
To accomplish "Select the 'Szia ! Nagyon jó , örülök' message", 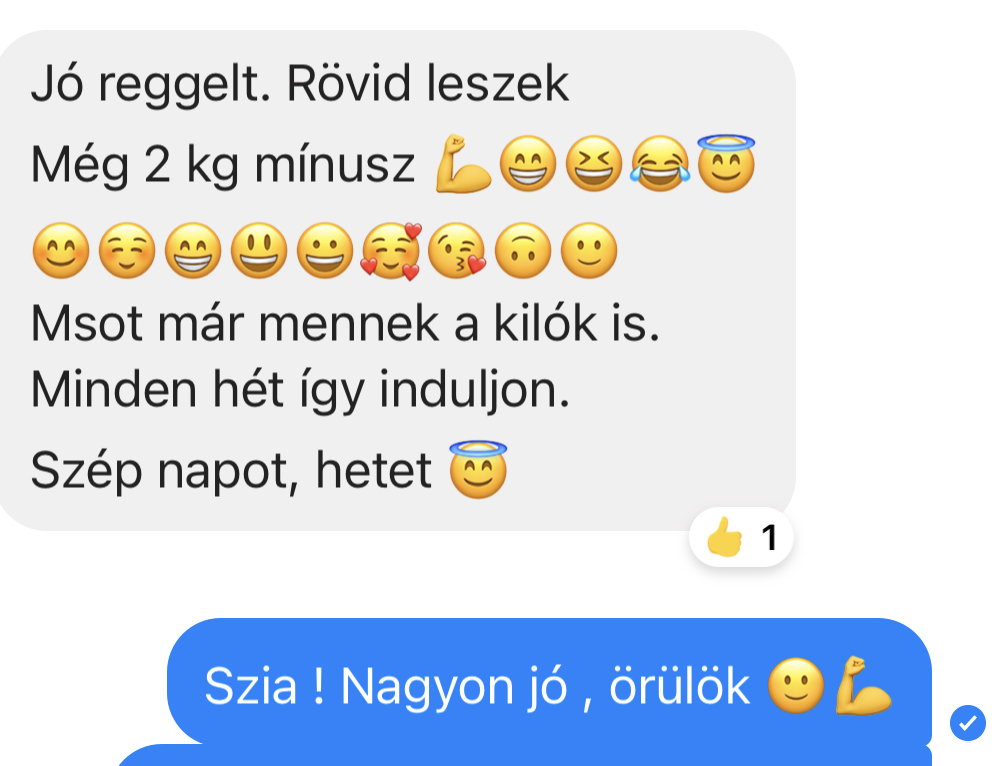I will [x=549, y=682].
